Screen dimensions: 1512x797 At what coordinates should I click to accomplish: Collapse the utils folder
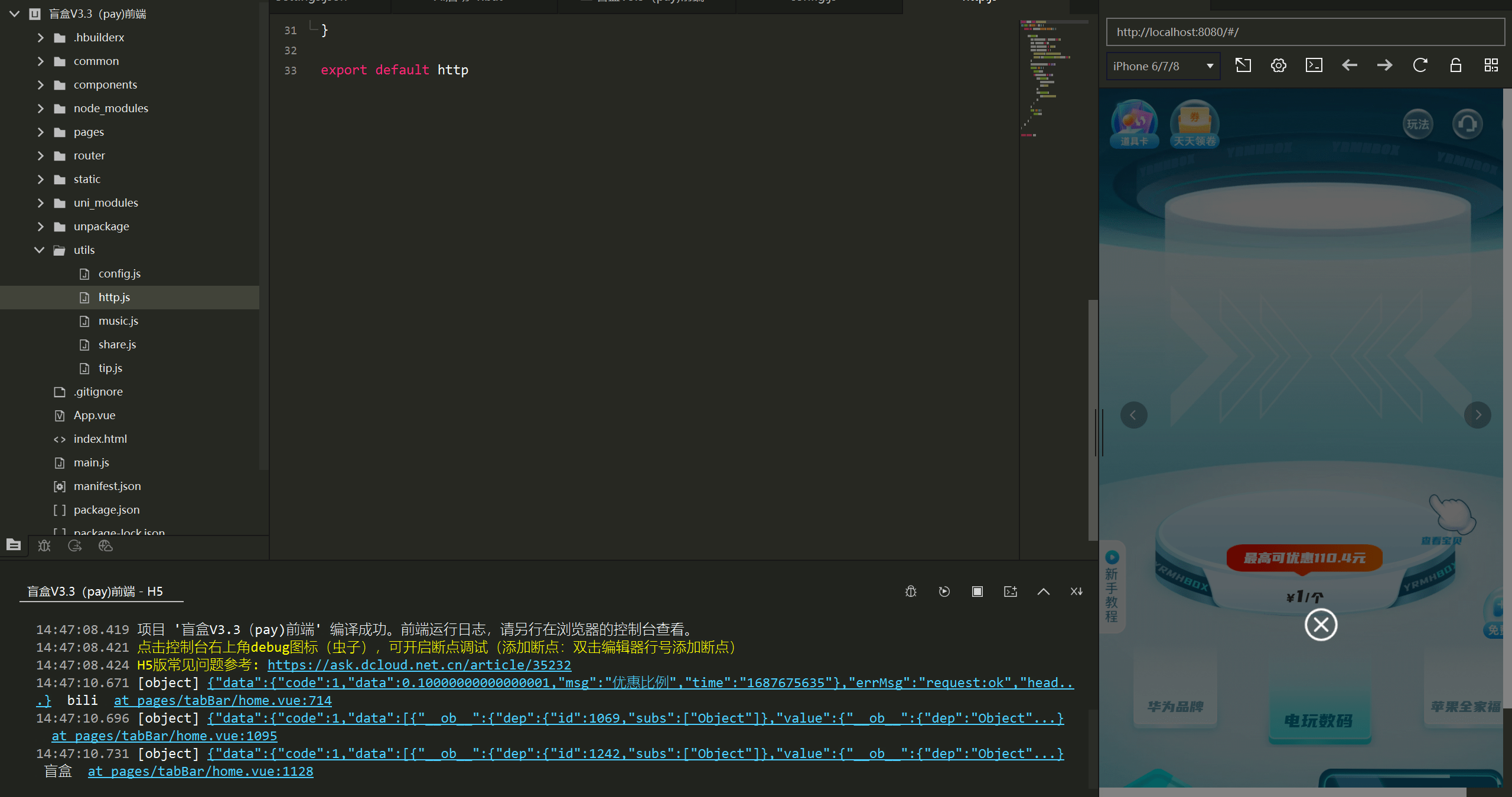click(x=39, y=250)
